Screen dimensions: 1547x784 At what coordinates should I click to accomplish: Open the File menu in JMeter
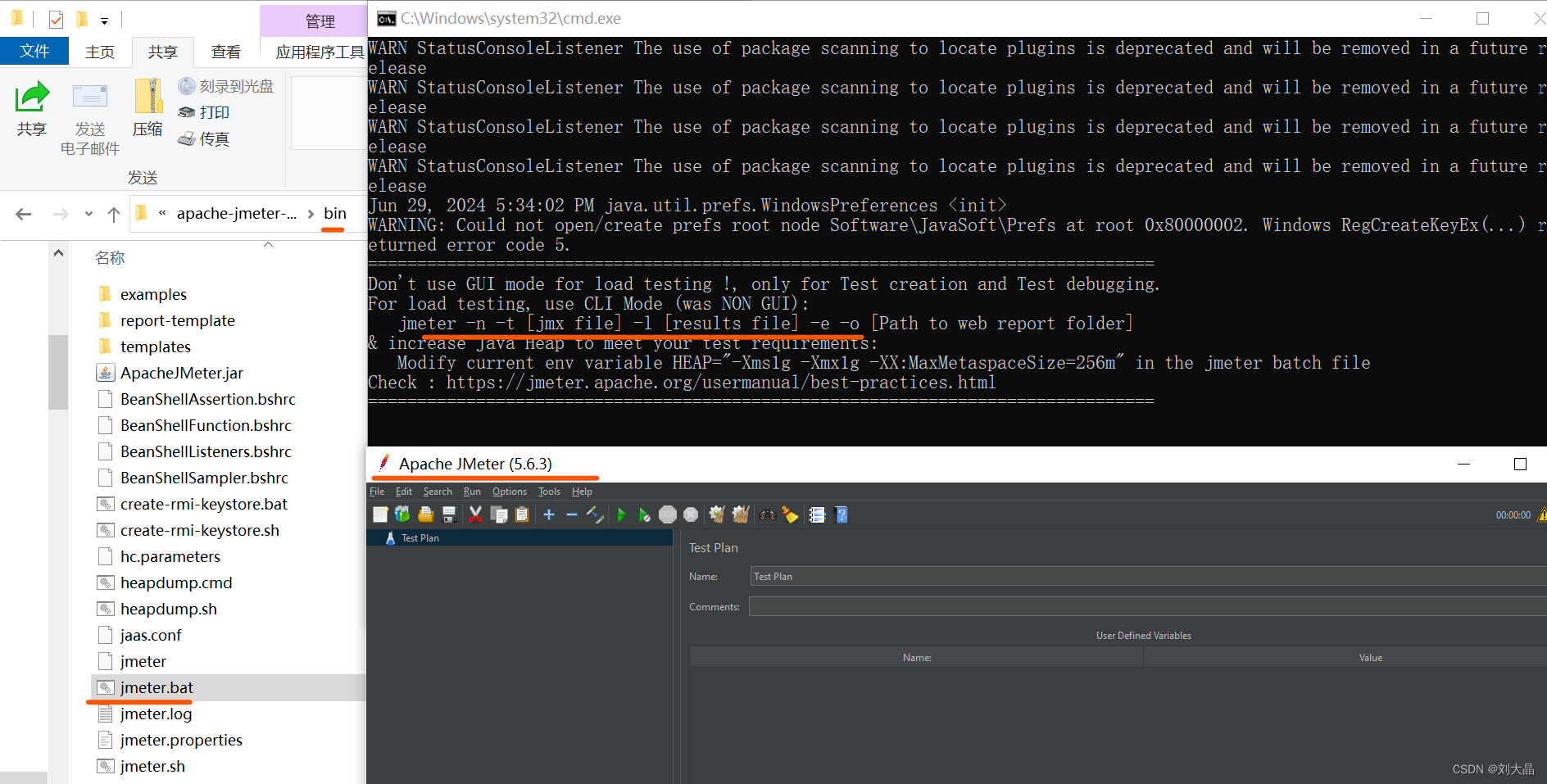[377, 492]
